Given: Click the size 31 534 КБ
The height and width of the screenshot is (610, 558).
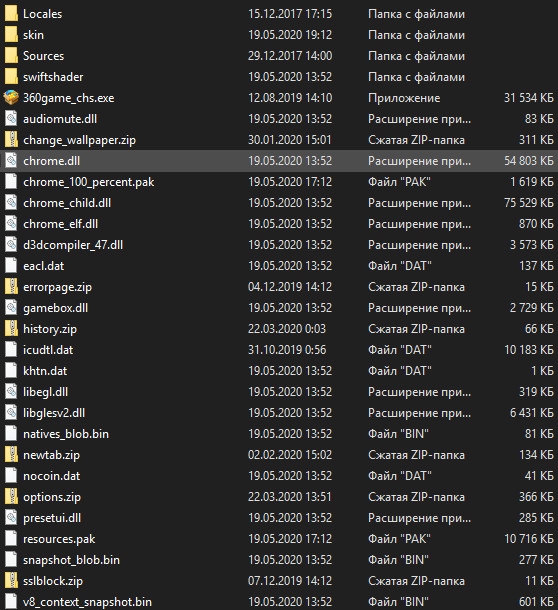Looking at the screenshot, I should pyautogui.click(x=529, y=98).
